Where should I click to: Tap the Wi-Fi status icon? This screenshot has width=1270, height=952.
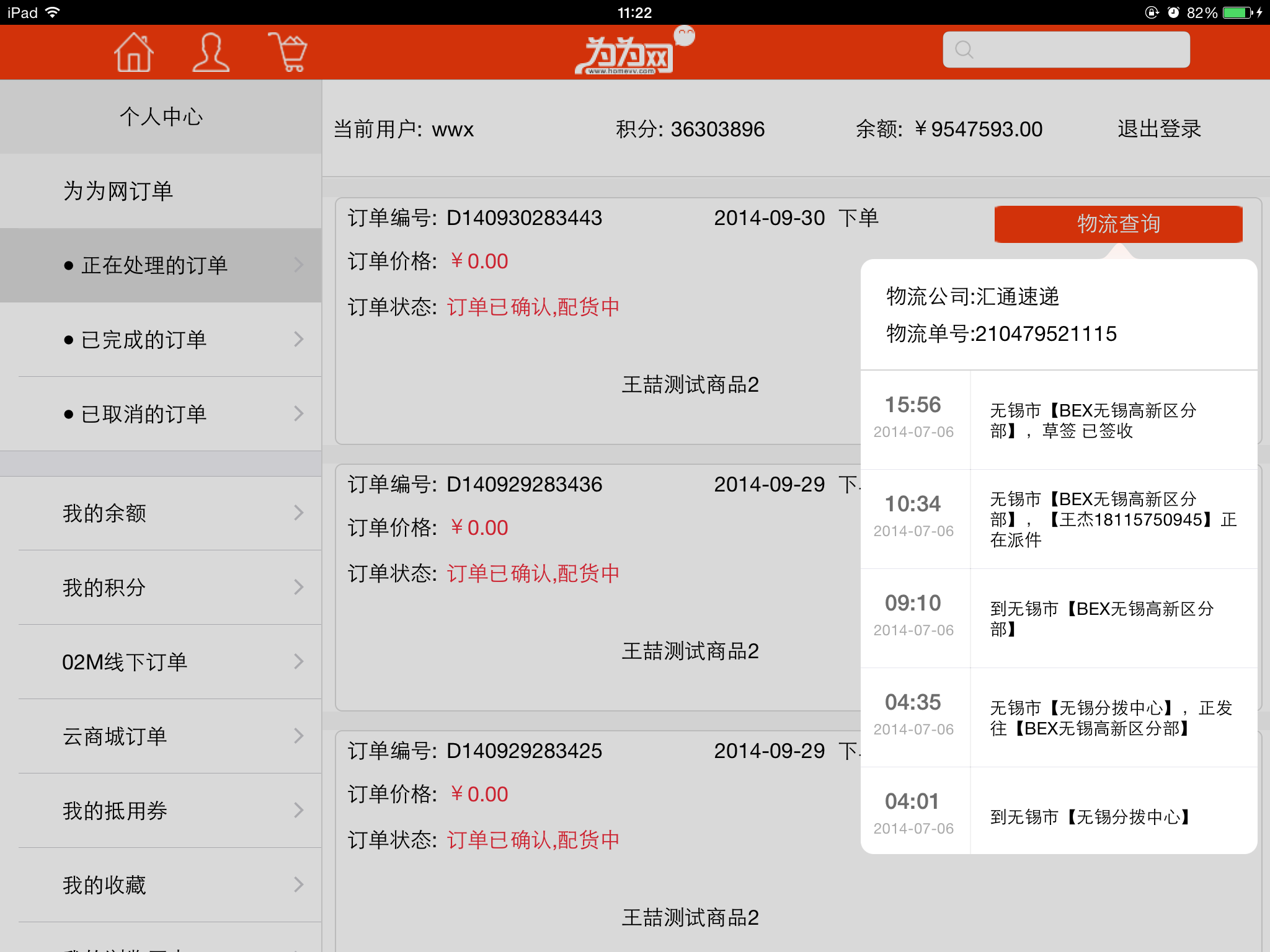coord(53,12)
